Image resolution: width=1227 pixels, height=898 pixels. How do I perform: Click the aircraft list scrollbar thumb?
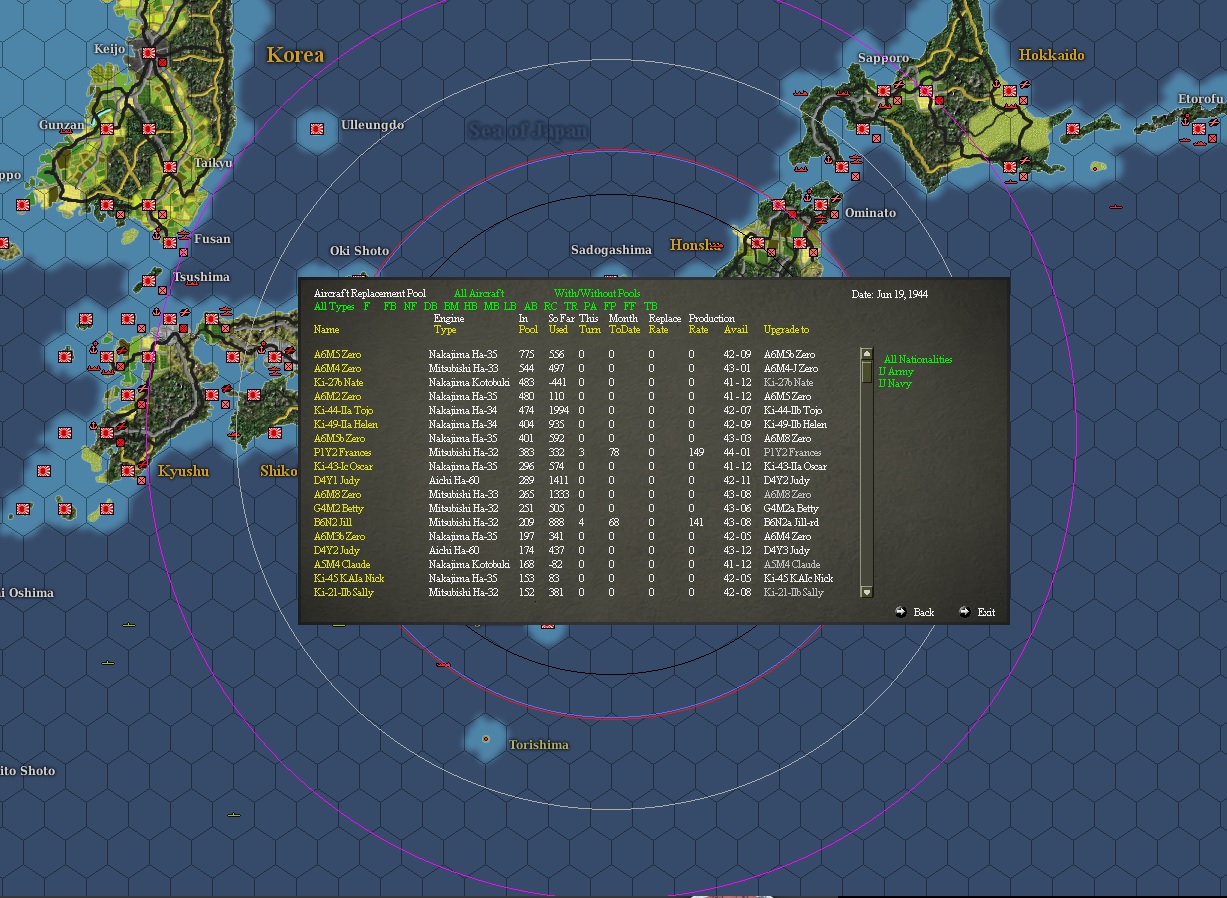pyautogui.click(x=866, y=371)
